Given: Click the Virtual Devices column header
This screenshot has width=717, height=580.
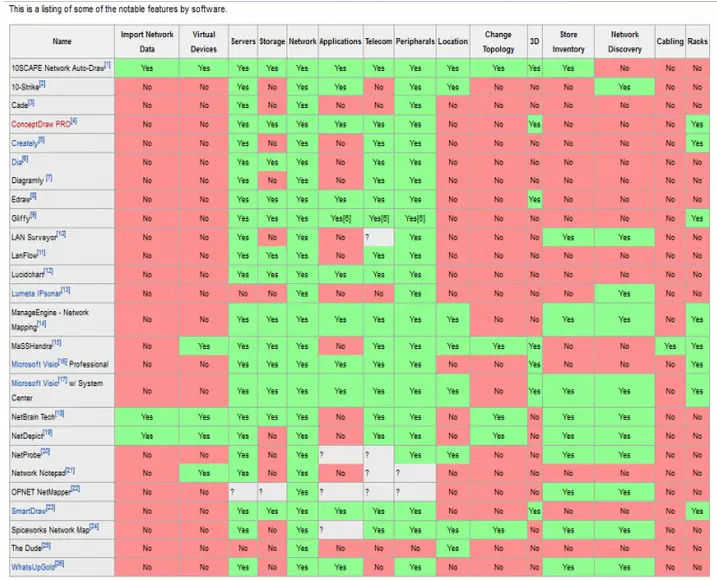Looking at the screenshot, I should coord(203,42).
